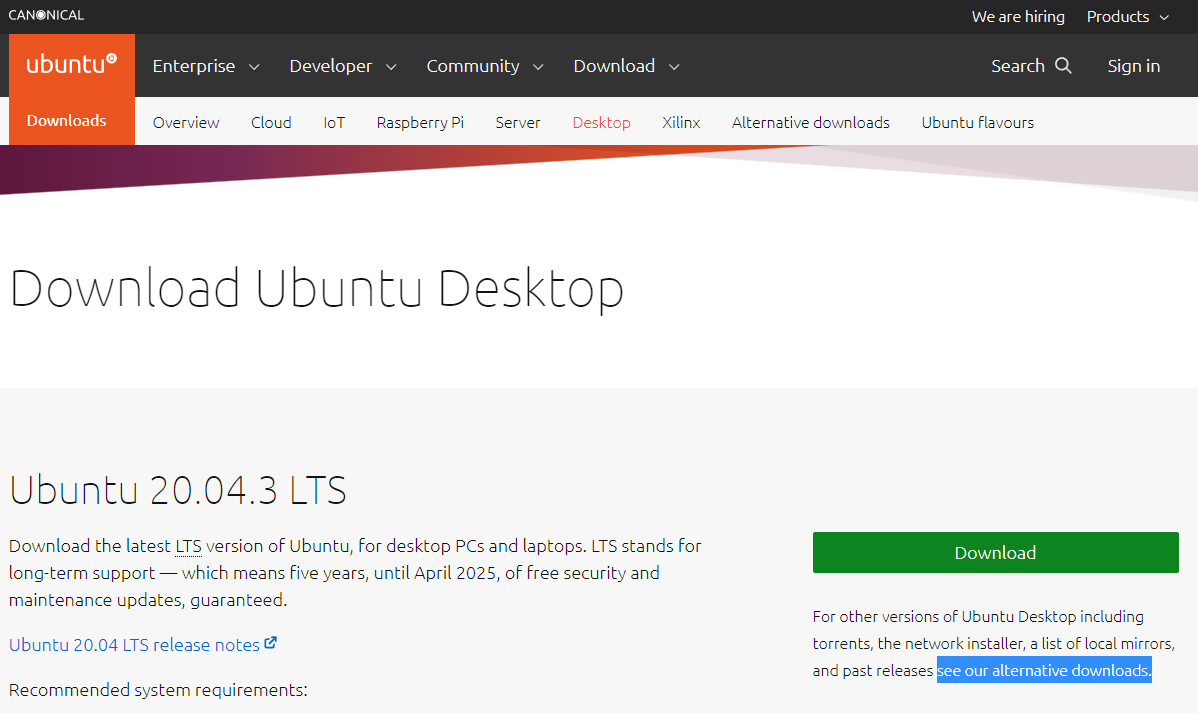Click the Recommended system requirements text

coord(158,689)
